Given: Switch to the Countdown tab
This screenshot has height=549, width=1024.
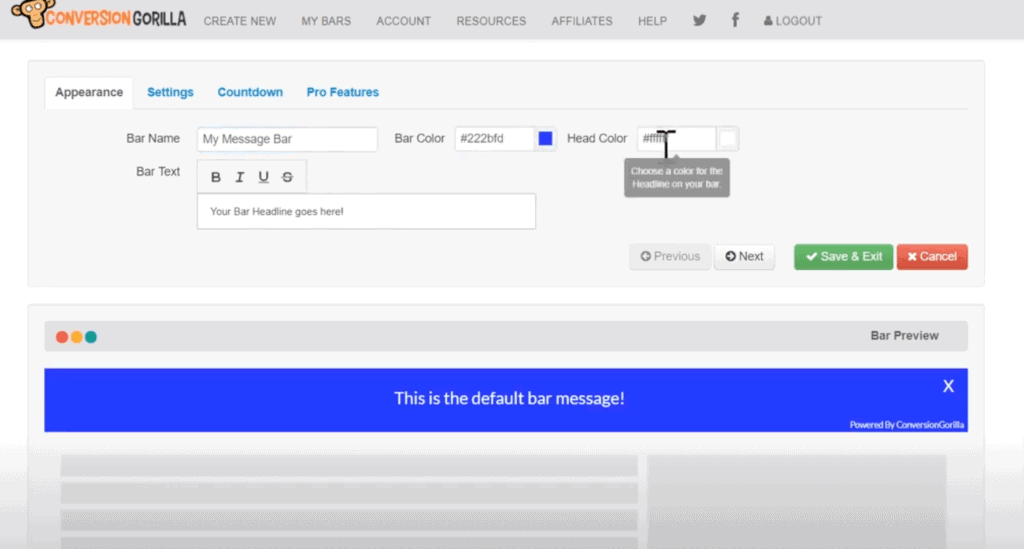Looking at the screenshot, I should pos(250,92).
